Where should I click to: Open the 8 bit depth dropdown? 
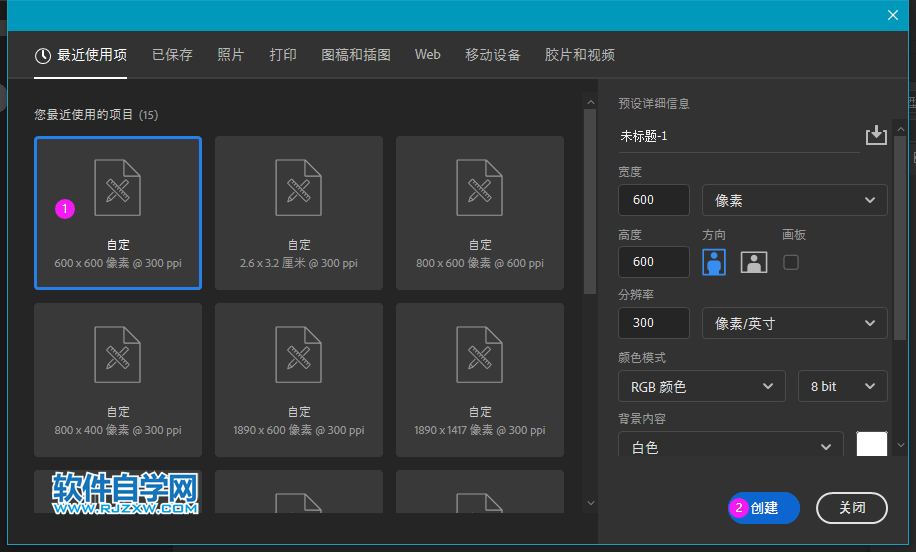(x=842, y=386)
